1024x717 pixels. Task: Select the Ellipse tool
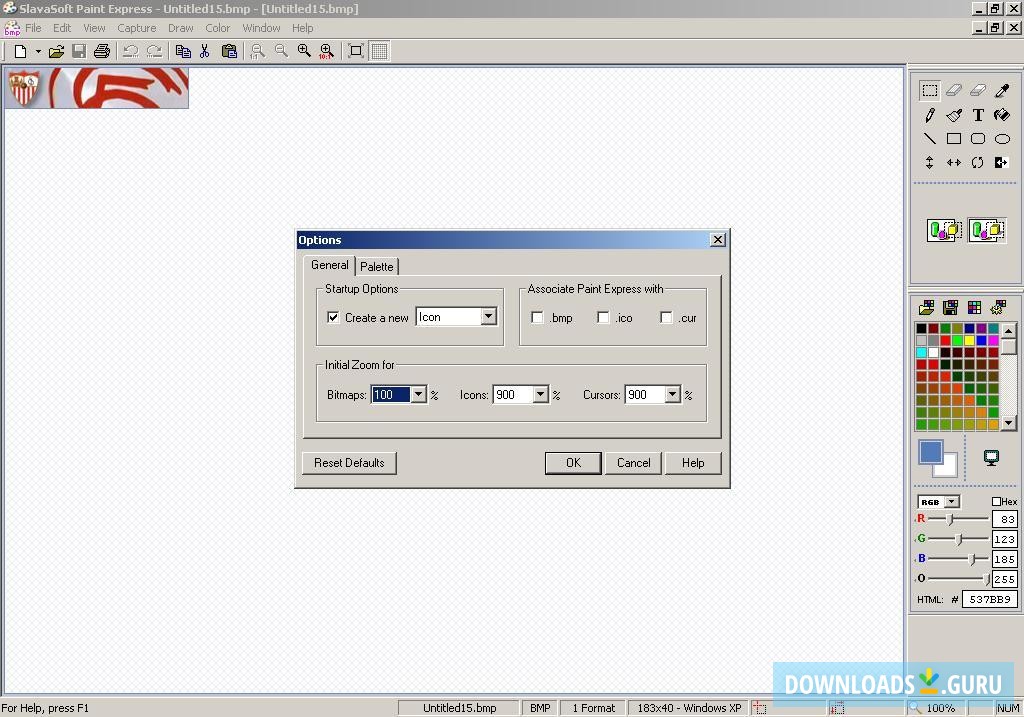(1002, 138)
